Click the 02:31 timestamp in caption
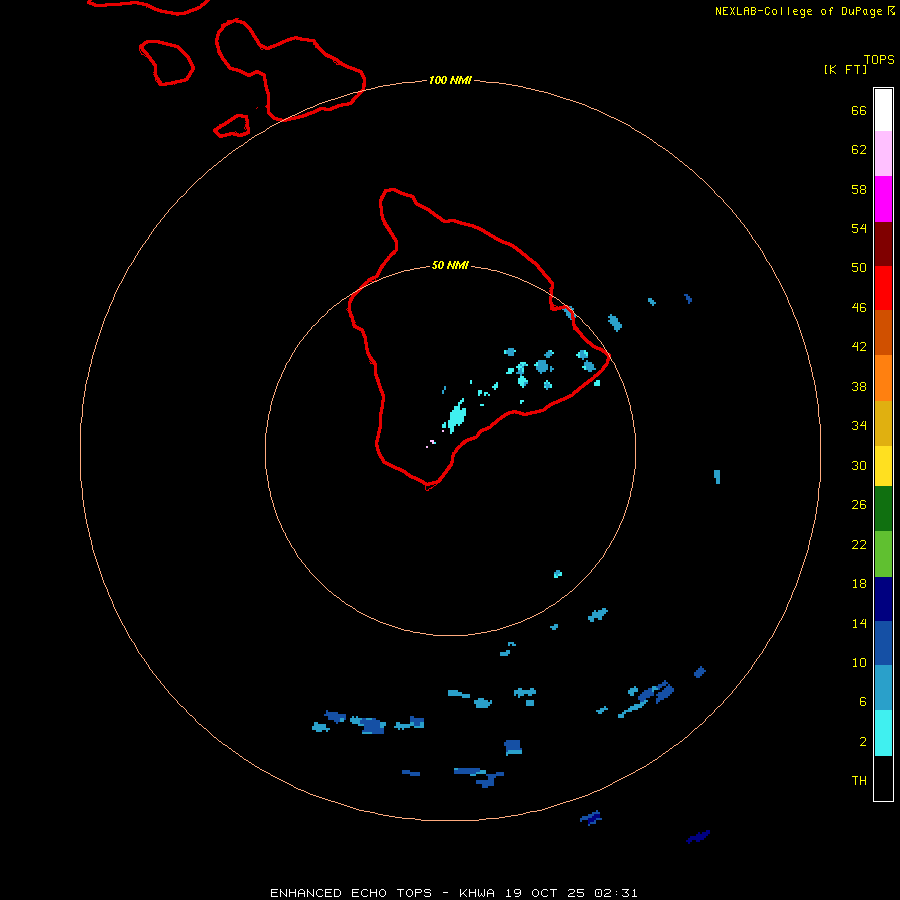Screen dimensions: 900x900 coord(615,893)
